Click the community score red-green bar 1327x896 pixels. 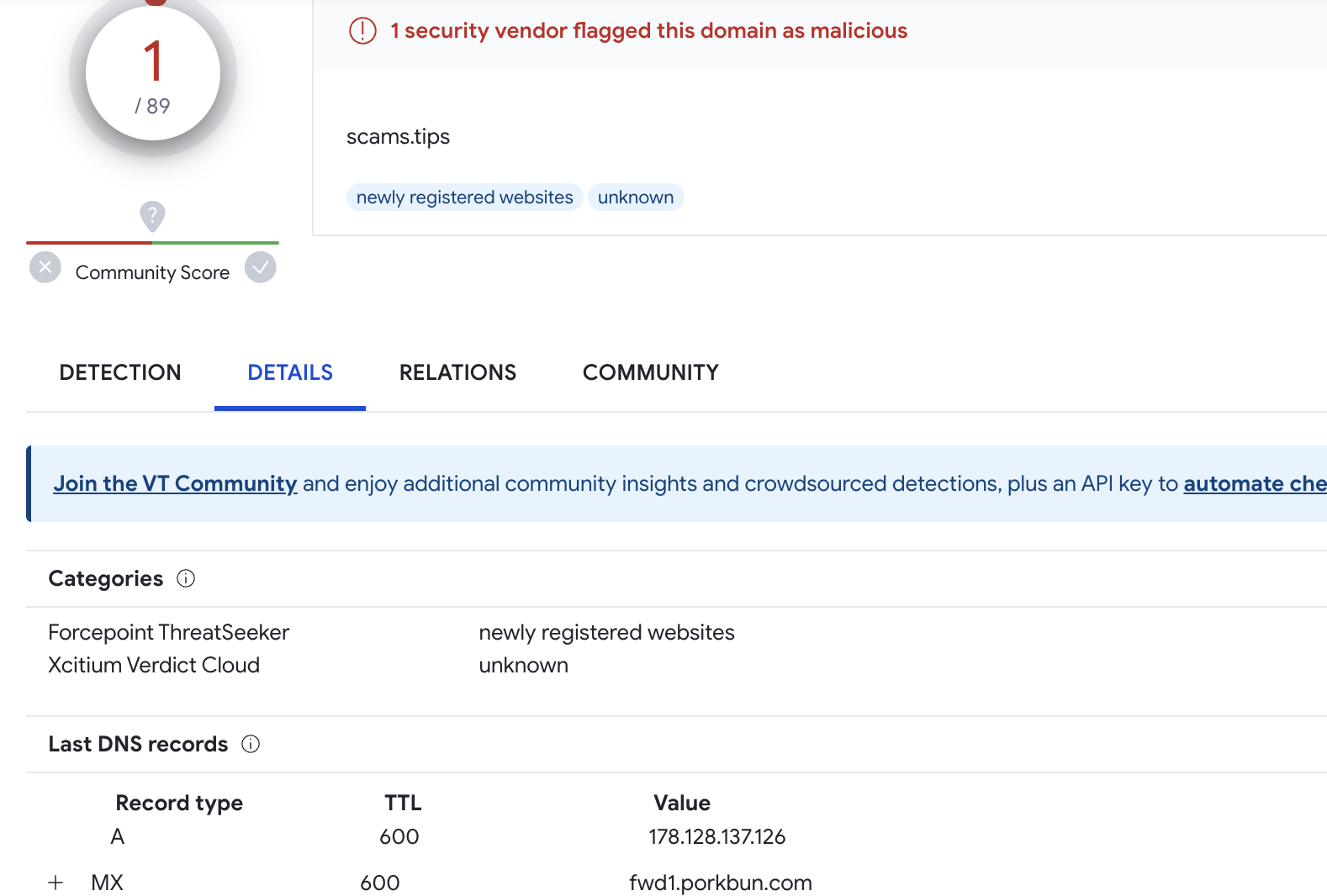point(152,243)
